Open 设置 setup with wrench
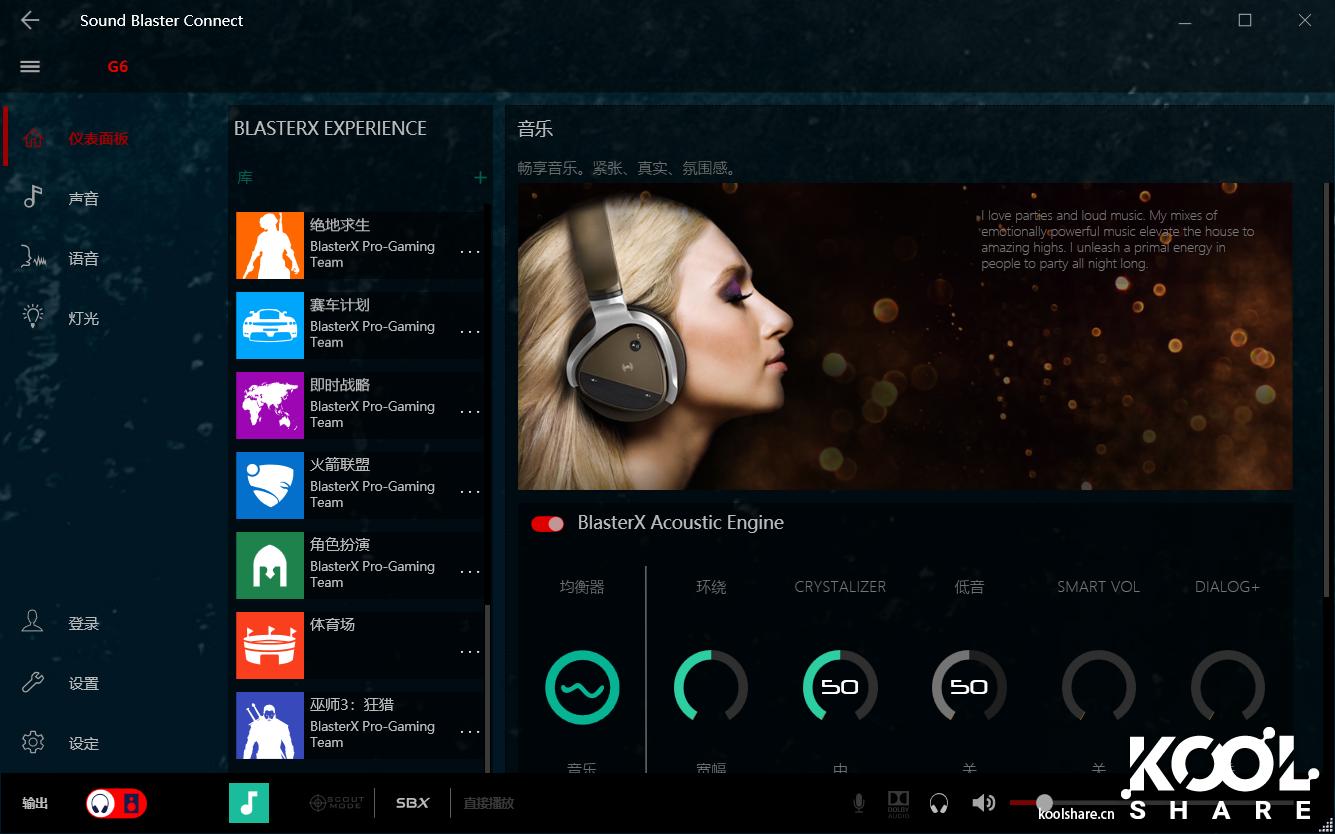1335x834 pixels. [84, 683]
